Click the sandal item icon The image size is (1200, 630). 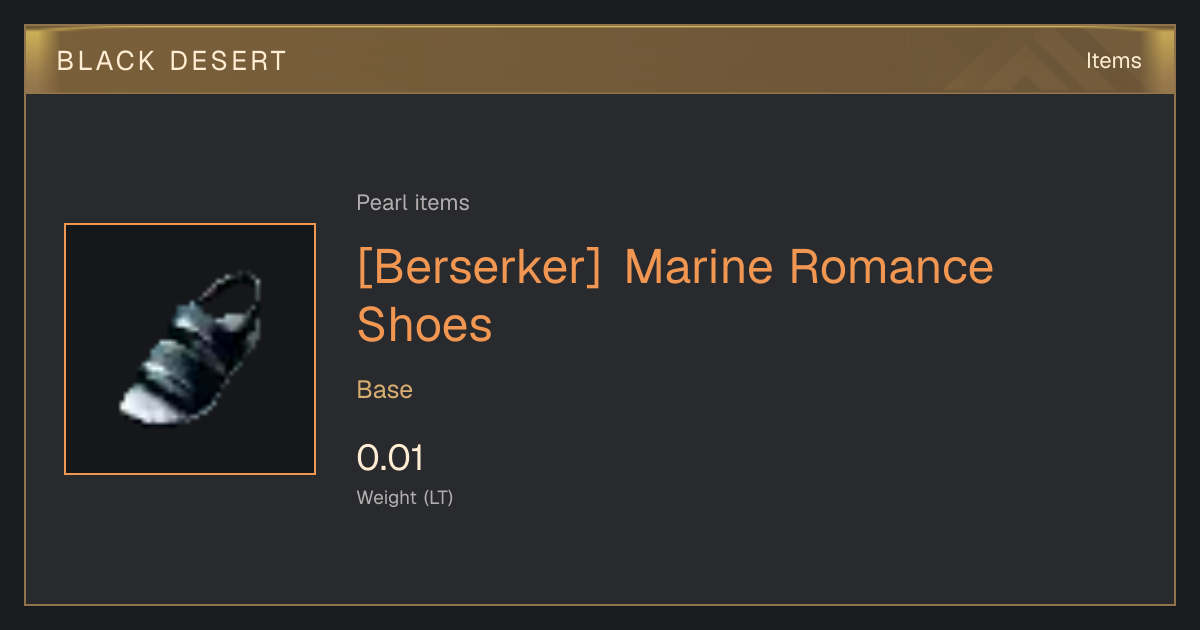point(190,349)
